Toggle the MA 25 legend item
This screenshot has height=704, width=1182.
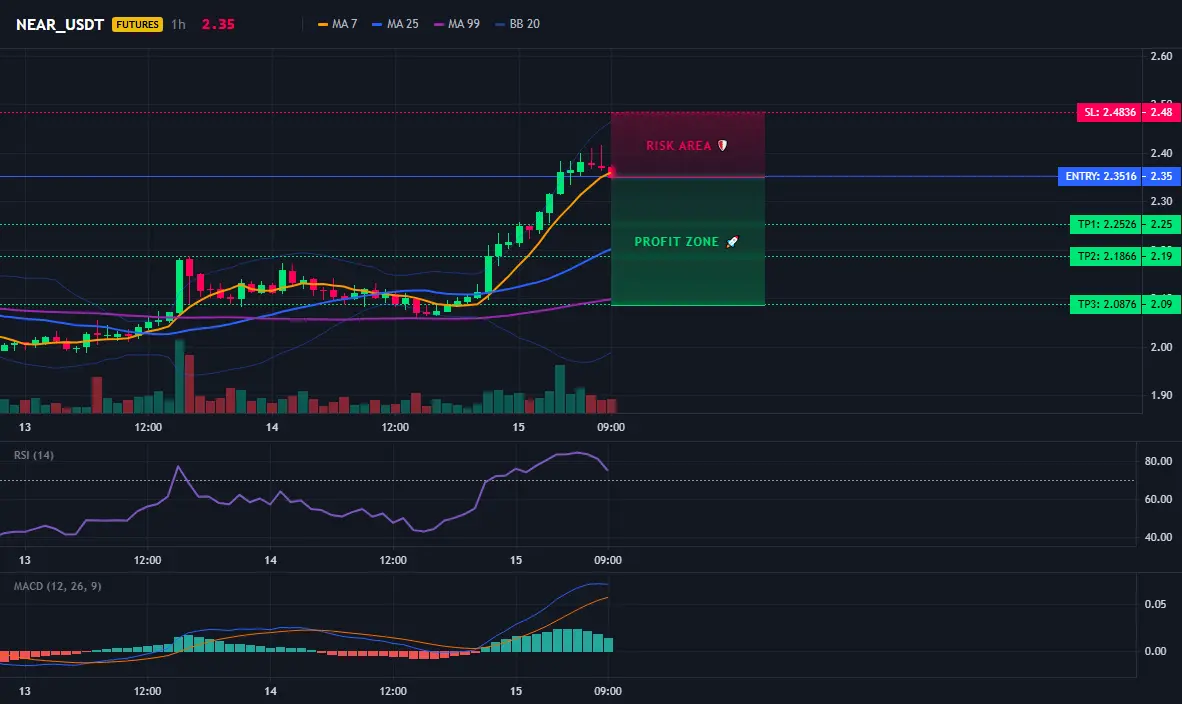click(396, 24)
